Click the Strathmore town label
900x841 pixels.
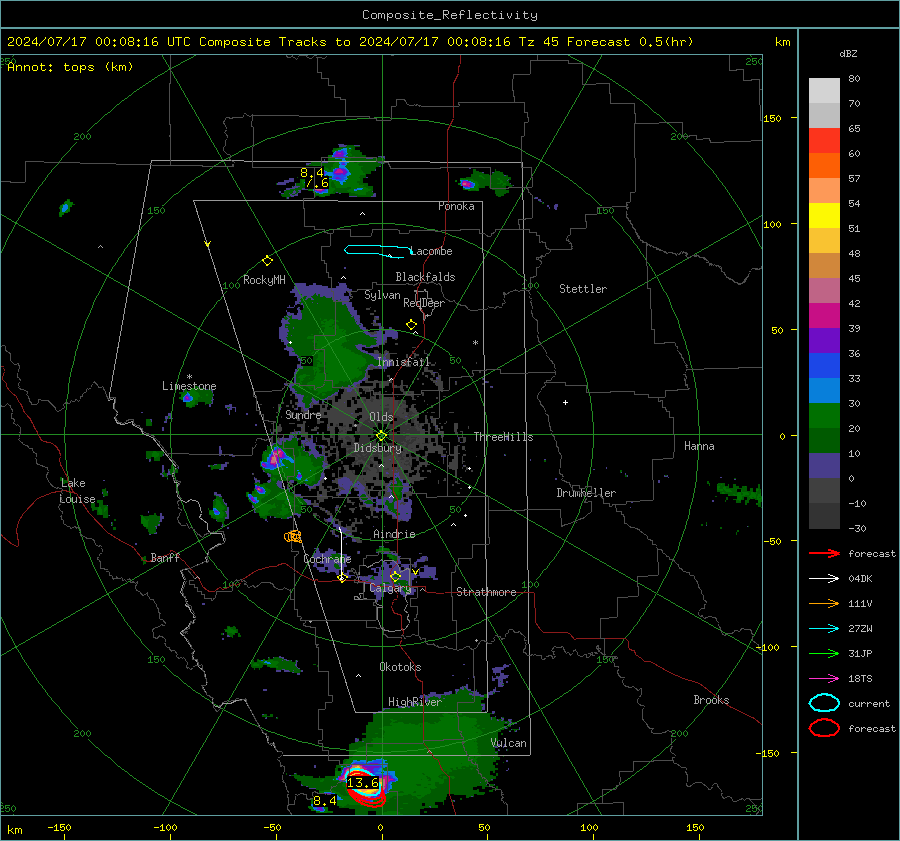[x=486, y=592]
